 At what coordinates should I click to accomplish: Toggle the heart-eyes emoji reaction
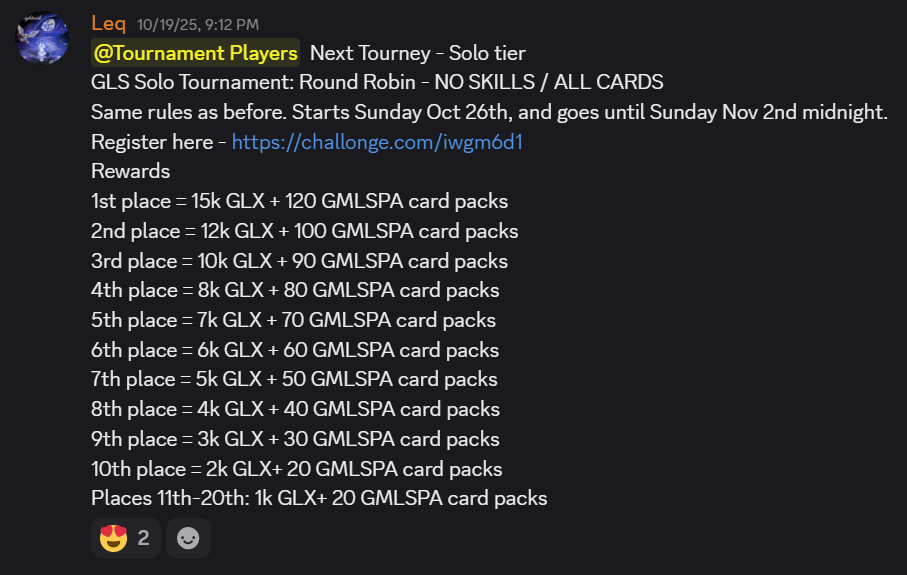[126, 538]
